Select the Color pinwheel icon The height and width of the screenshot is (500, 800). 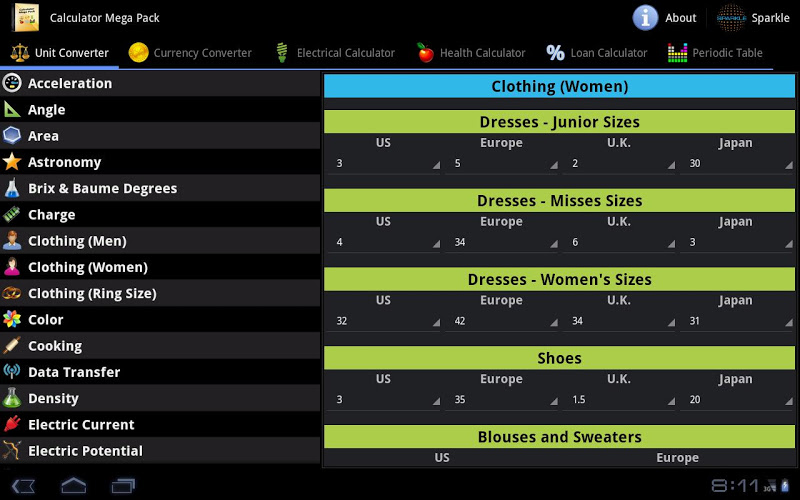12,319
